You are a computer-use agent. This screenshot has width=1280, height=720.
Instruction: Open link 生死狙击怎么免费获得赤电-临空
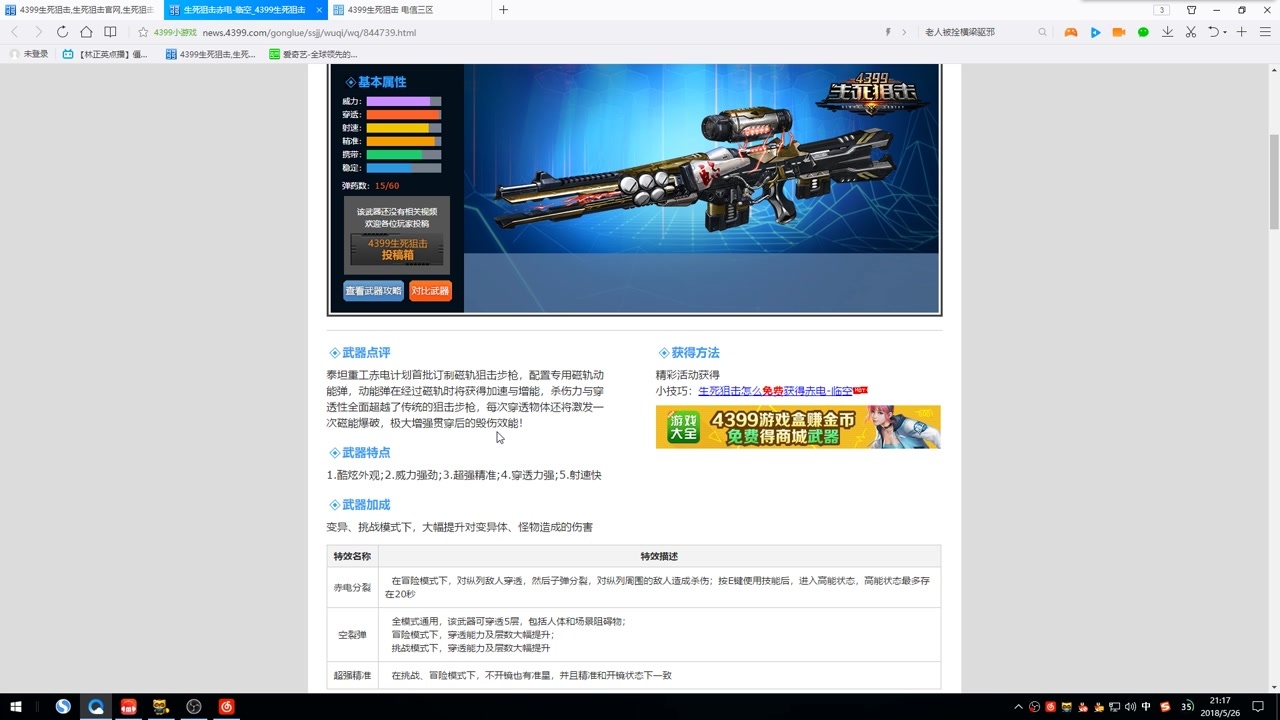[x=775, y=391]
